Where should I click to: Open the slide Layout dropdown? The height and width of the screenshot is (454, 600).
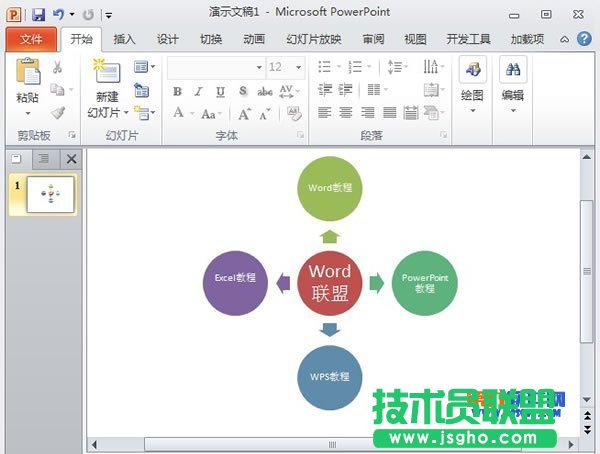144,67
